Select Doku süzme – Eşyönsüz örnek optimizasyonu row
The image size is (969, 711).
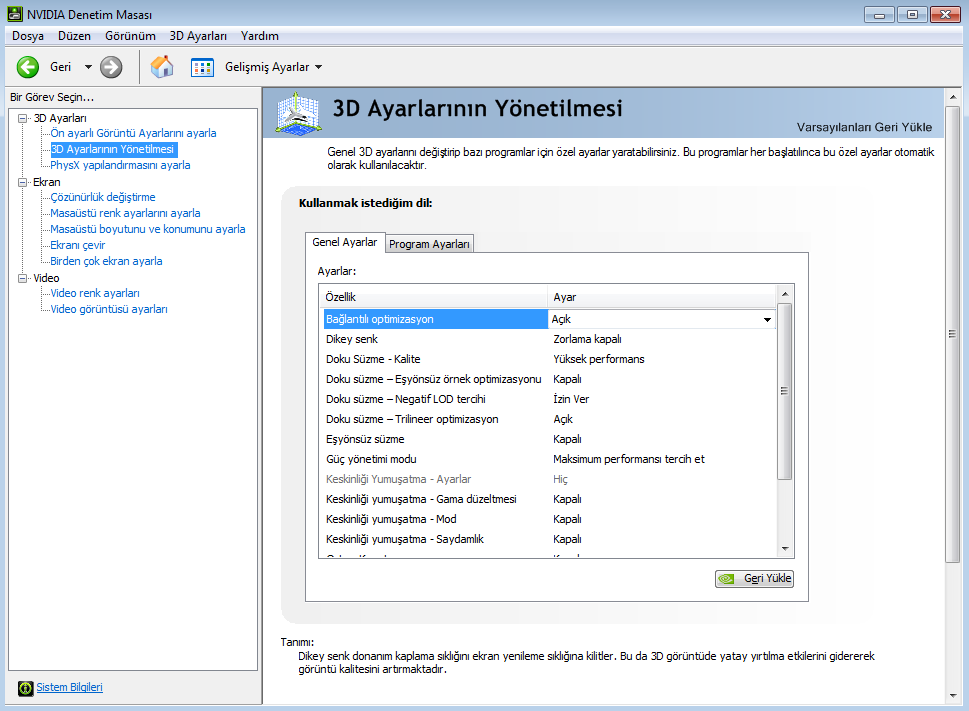point(549,379)
